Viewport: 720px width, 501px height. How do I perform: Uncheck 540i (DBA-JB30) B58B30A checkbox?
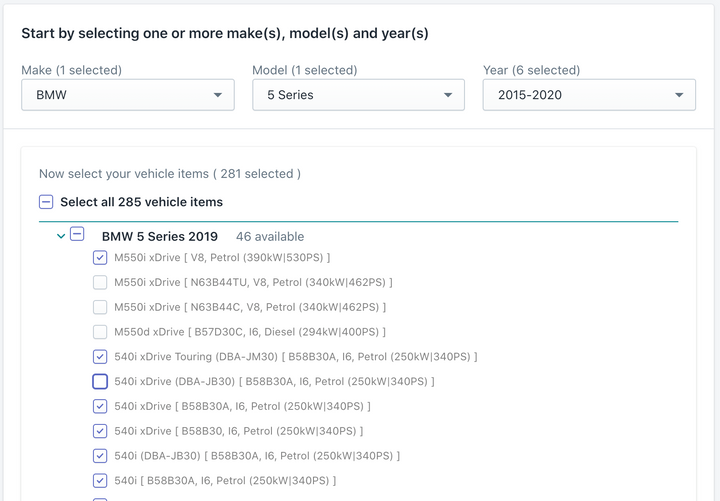(x=100, y=456)
